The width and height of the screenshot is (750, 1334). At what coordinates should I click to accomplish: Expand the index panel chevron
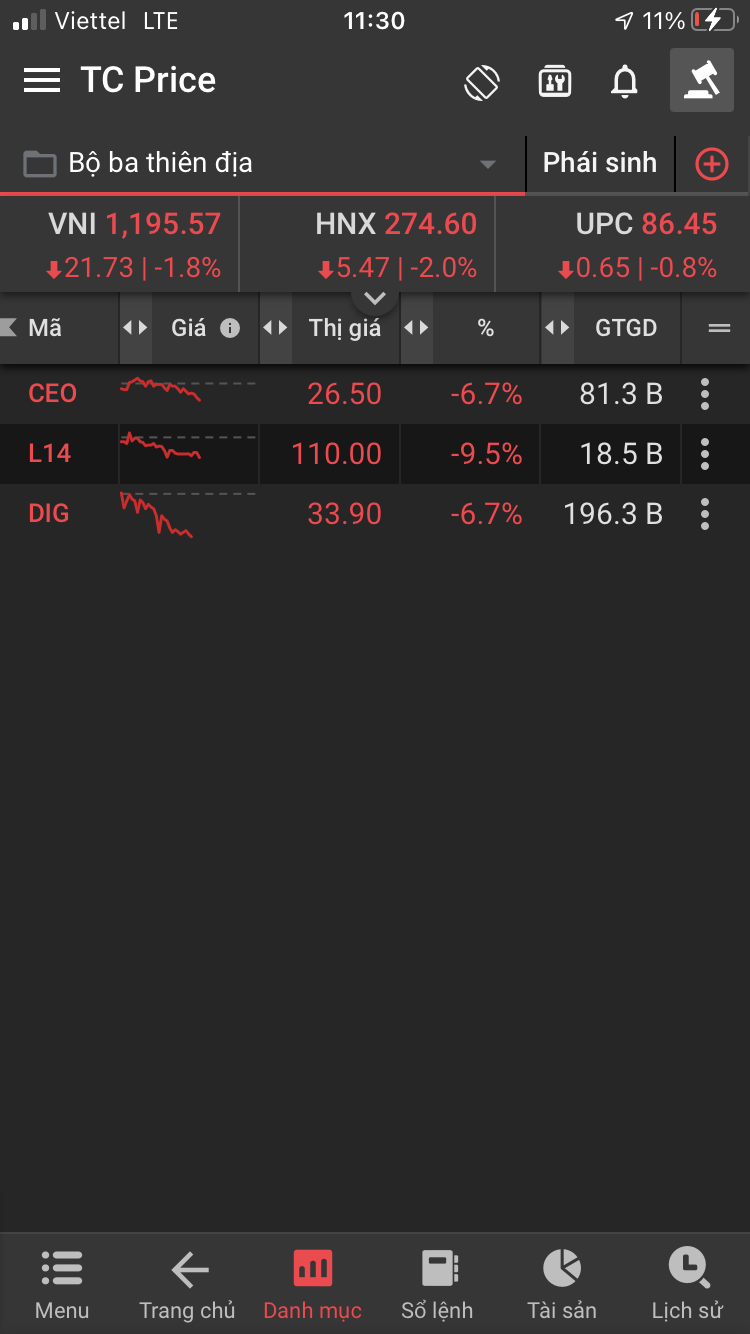click(375, 298)
